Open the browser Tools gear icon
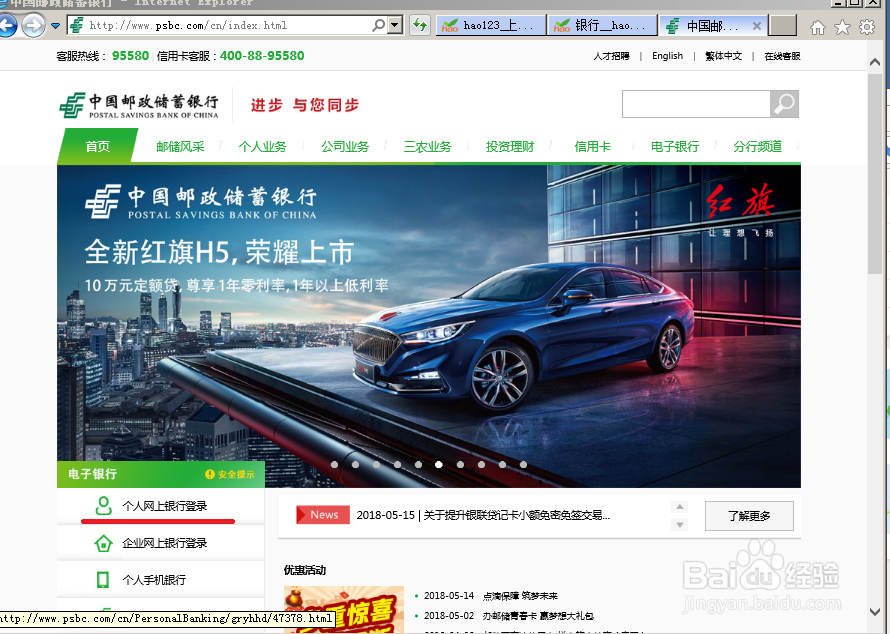The height and width of the screenshot is (634, 890). coord(867,27)
